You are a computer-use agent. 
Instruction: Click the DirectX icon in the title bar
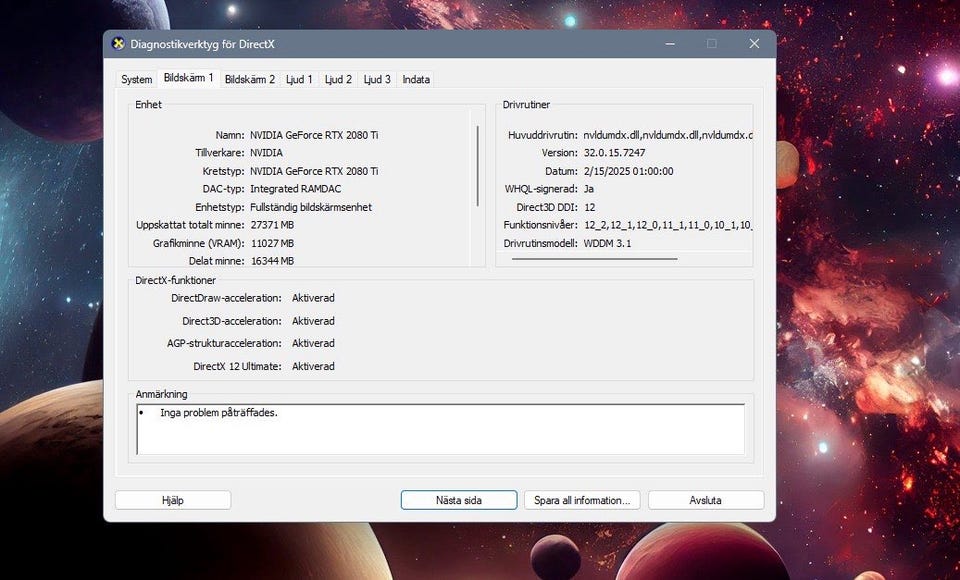(119, 44)
